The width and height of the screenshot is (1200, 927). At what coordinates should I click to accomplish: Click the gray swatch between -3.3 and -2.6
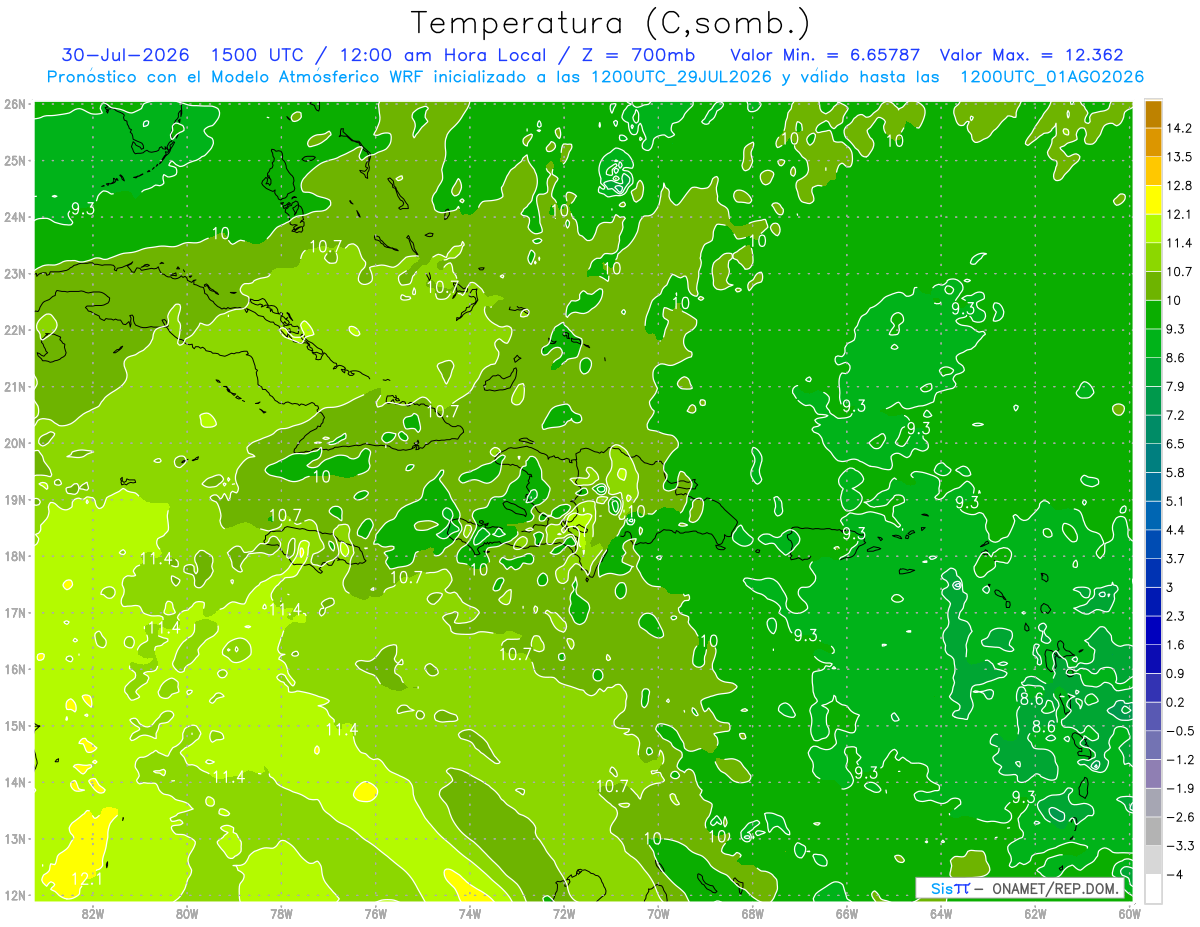pyautogui.click(x=1153, y=831)
